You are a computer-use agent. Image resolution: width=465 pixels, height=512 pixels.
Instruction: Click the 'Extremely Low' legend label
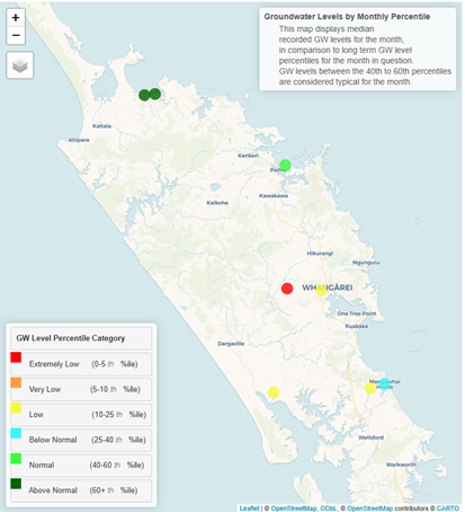click(x=54, y=364)
